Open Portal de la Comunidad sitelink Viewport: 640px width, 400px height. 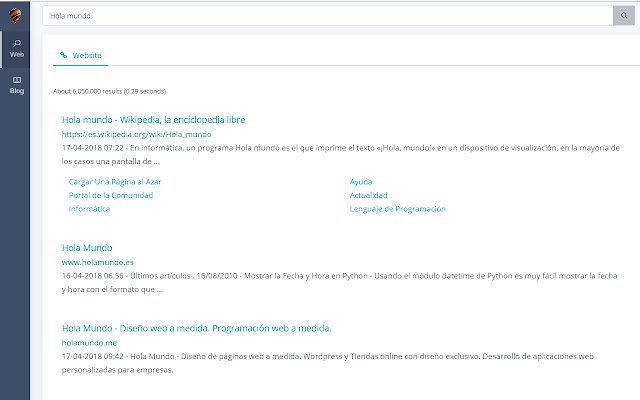pyautogui.click(x=111, y=195)
